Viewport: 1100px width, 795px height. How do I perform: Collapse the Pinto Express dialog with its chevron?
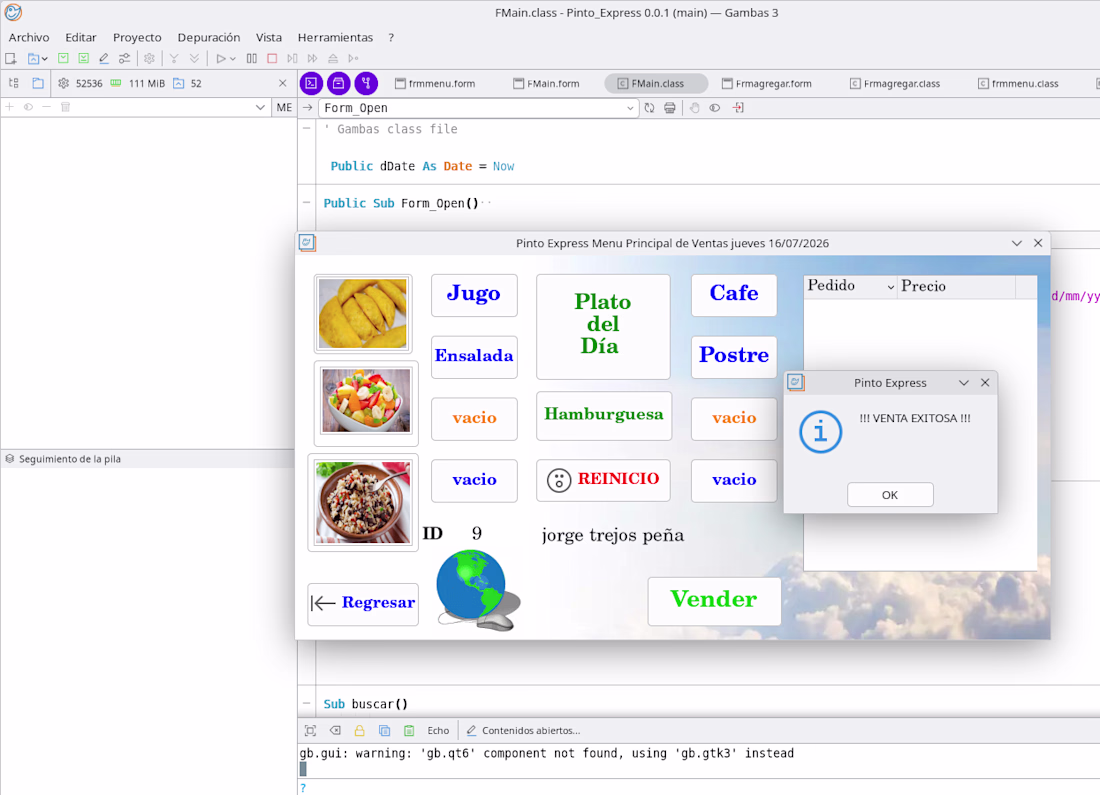tap(963, 382)
